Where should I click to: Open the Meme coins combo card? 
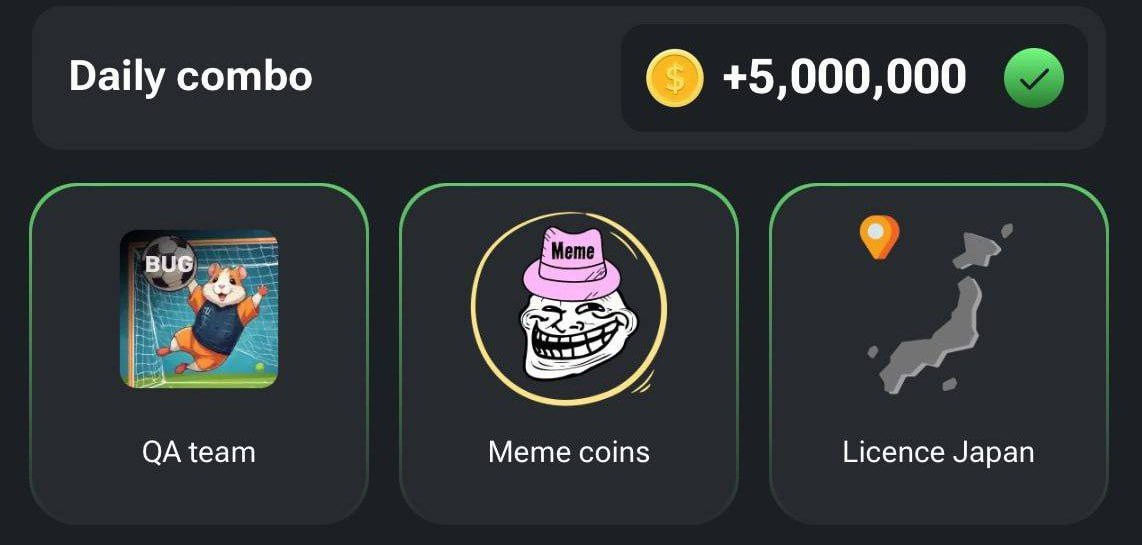pos(569,353)
